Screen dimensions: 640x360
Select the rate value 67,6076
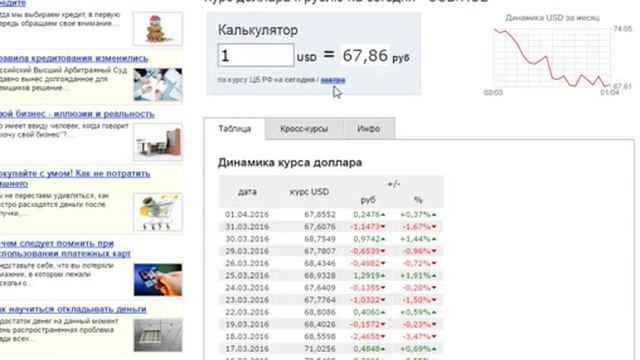click(x=320, y=227)
